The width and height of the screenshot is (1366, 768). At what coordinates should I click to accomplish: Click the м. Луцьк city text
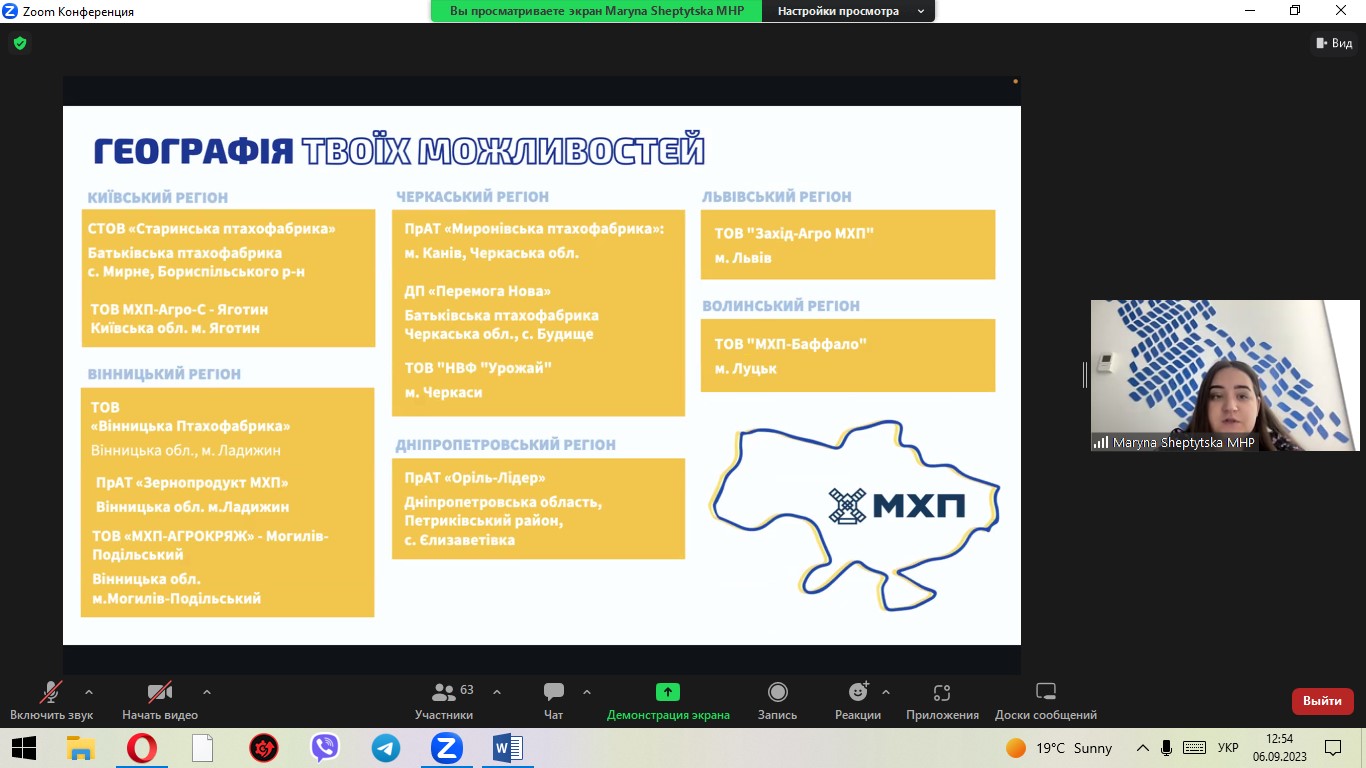pyautogui.click(x=745, y=369)
